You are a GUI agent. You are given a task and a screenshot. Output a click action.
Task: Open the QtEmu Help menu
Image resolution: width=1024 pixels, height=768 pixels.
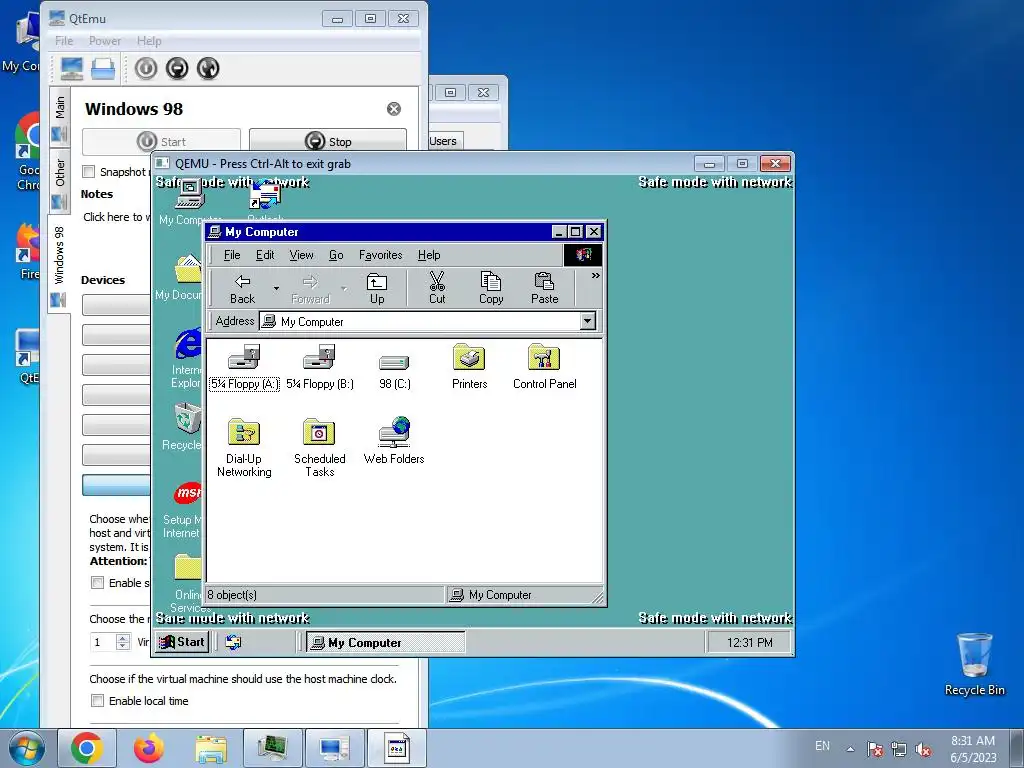point(149,40)
